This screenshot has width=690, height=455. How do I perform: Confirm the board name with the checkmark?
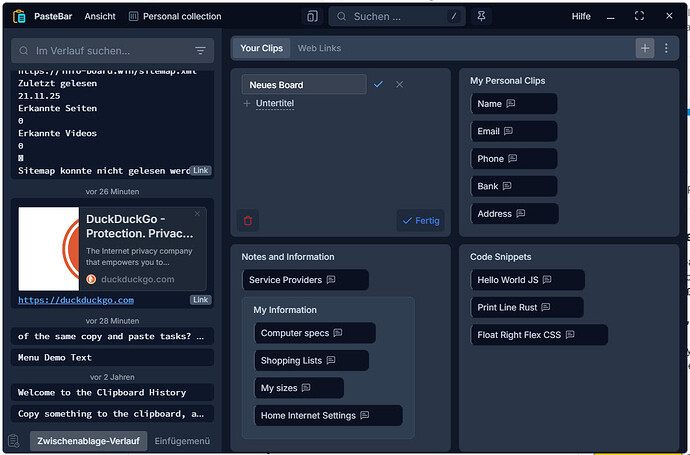coord(378,85)
